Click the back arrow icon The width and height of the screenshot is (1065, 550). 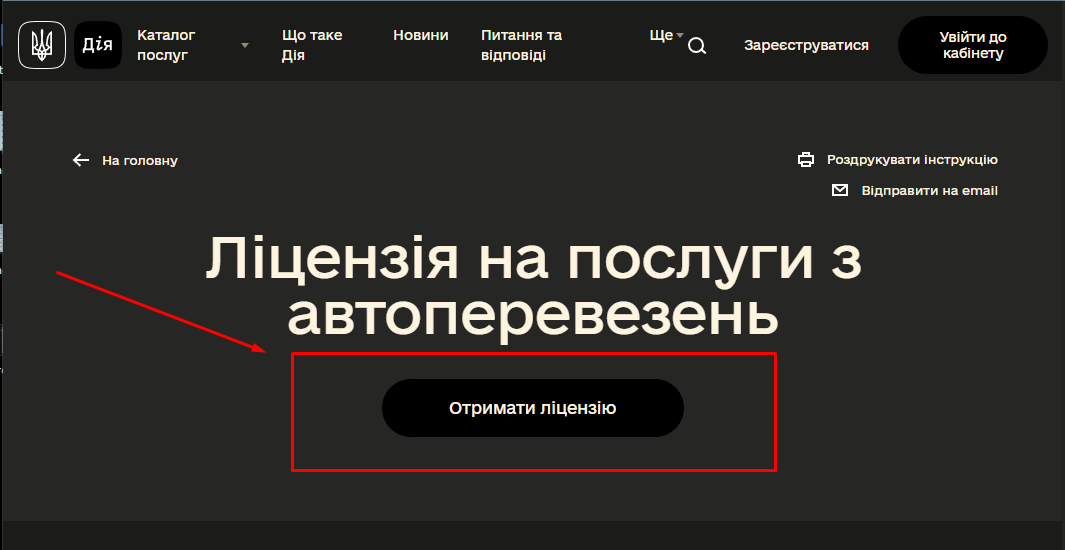pyautogui.click(x=81, y=160)
